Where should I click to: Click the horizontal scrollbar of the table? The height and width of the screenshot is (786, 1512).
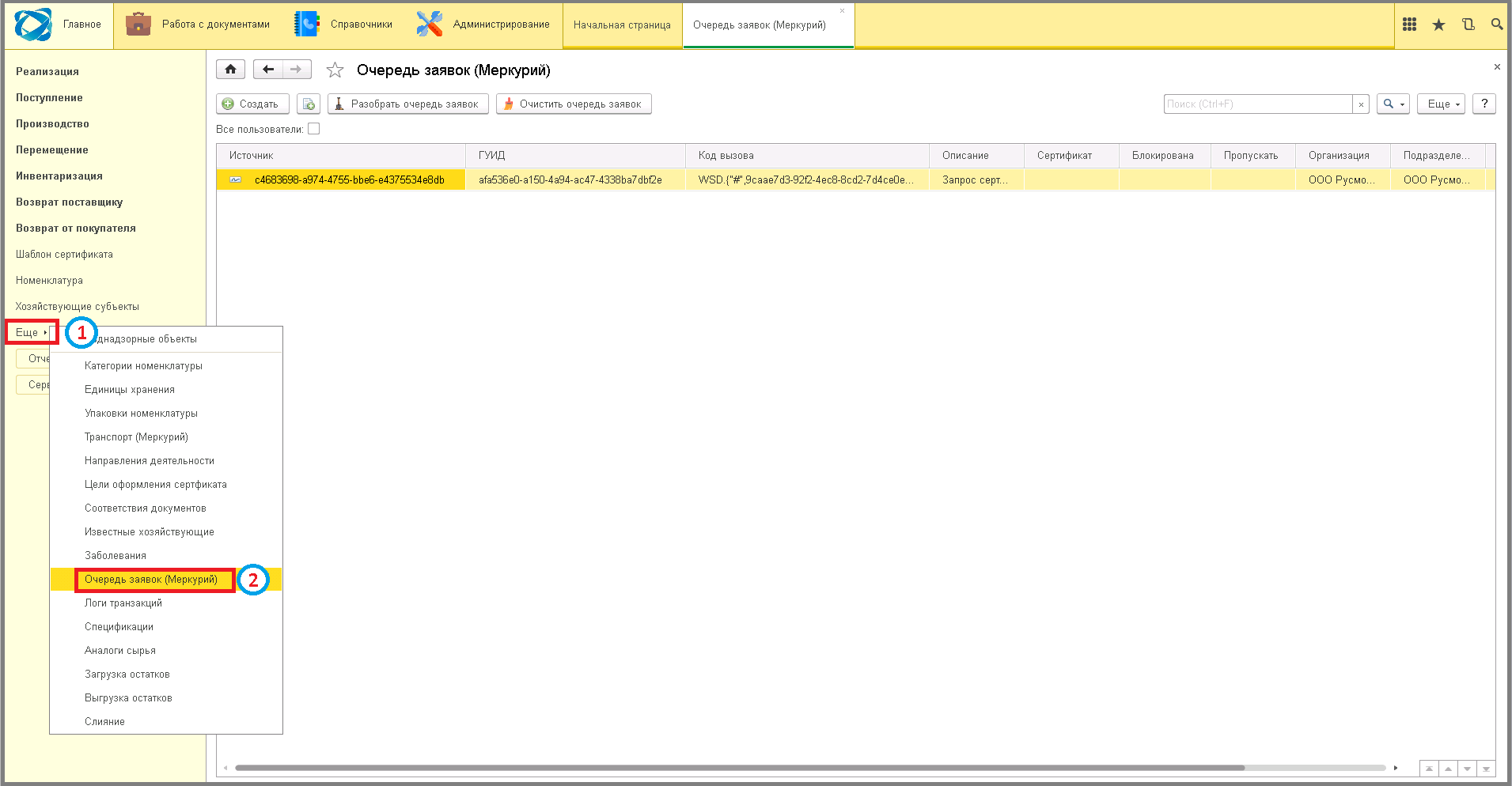coord(739,767)
